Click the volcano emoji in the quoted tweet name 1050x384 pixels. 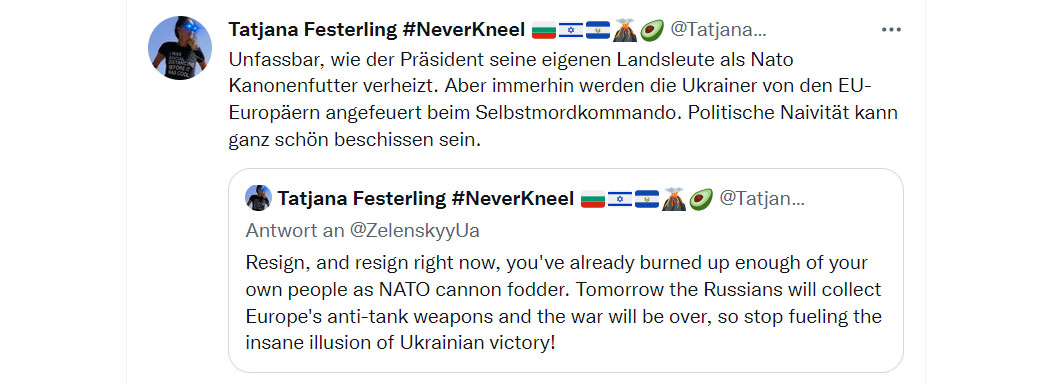pos(673,199)
